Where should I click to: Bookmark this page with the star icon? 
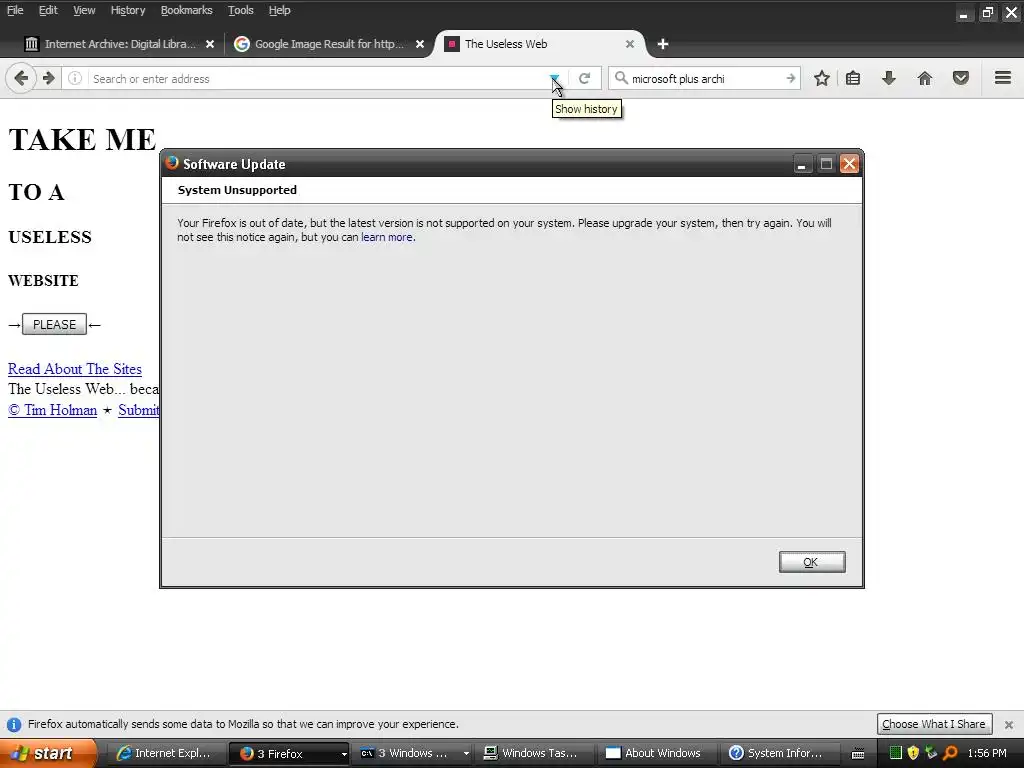(822, 78)
